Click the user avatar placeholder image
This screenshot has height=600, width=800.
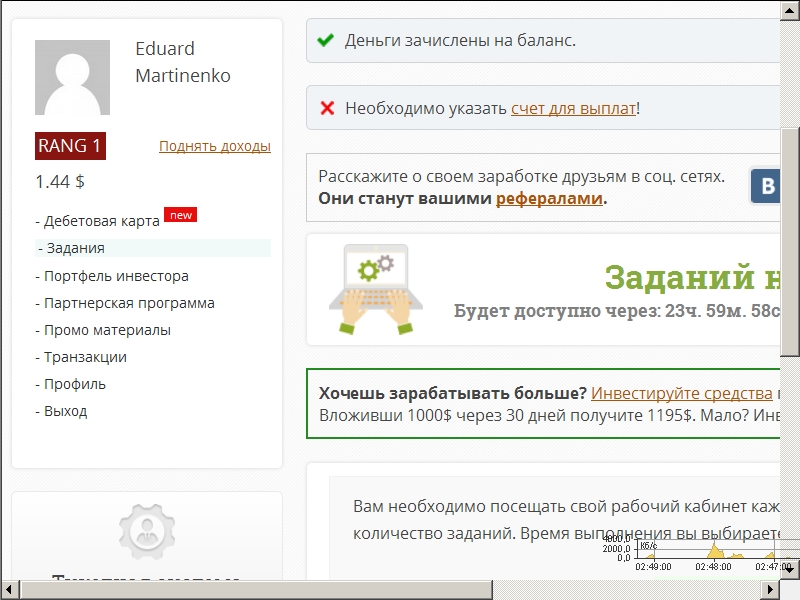point(72,78)
